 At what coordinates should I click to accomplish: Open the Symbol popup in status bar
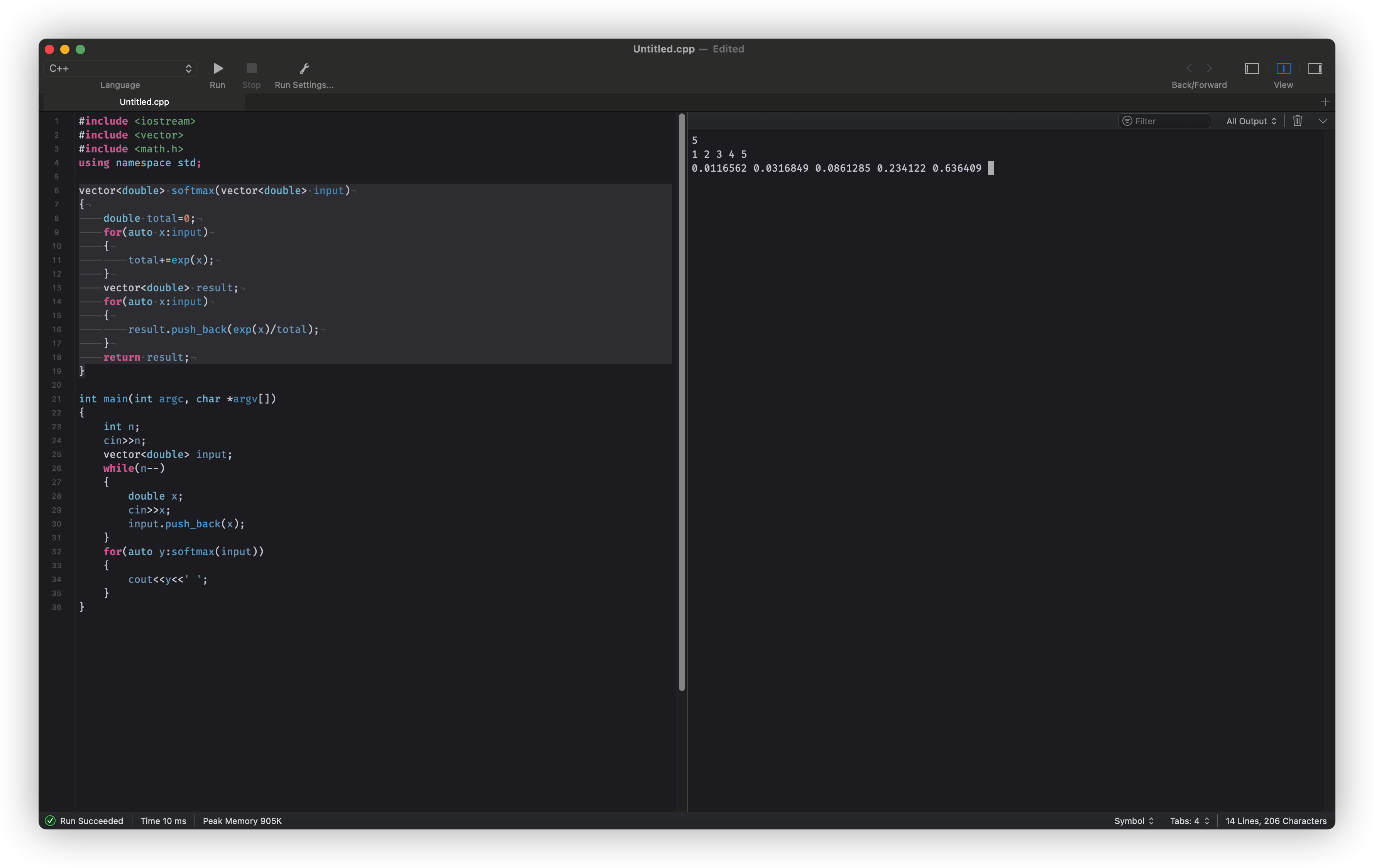tap(1134, 821)
